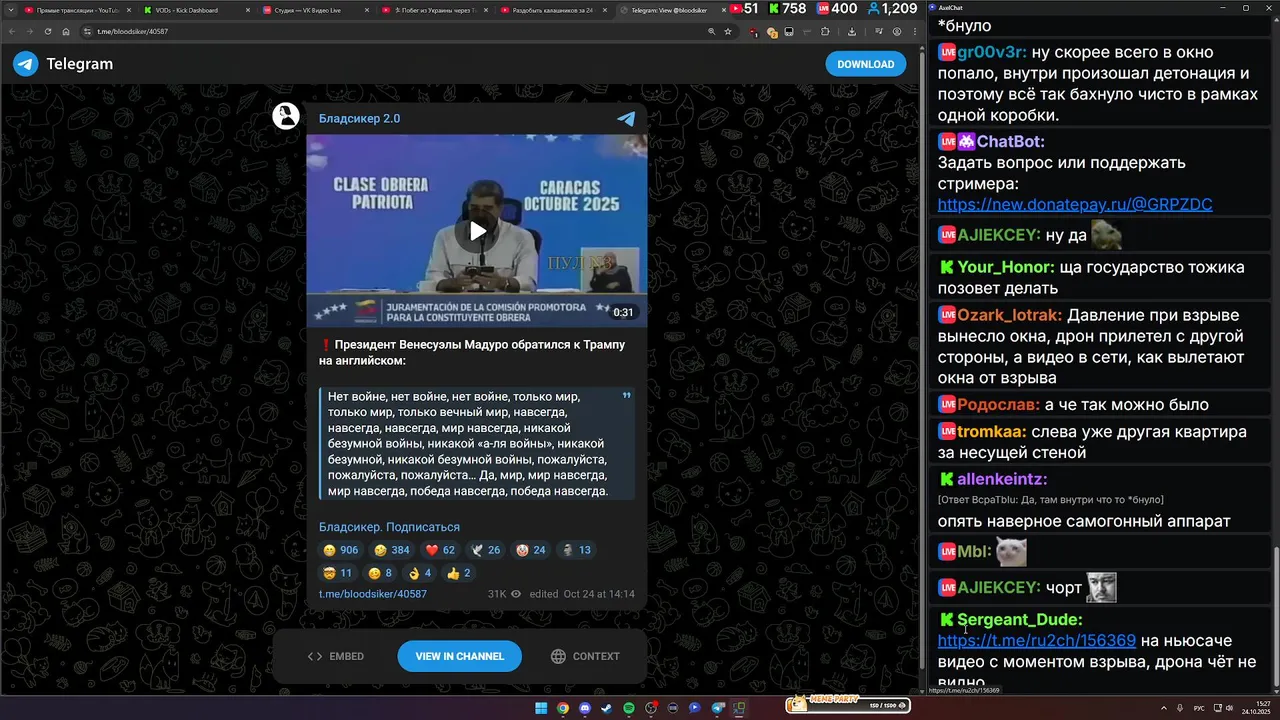Open the donatepay.ru link in chat
Viewport: 1280px width, 720px height.
(1075, 204)
